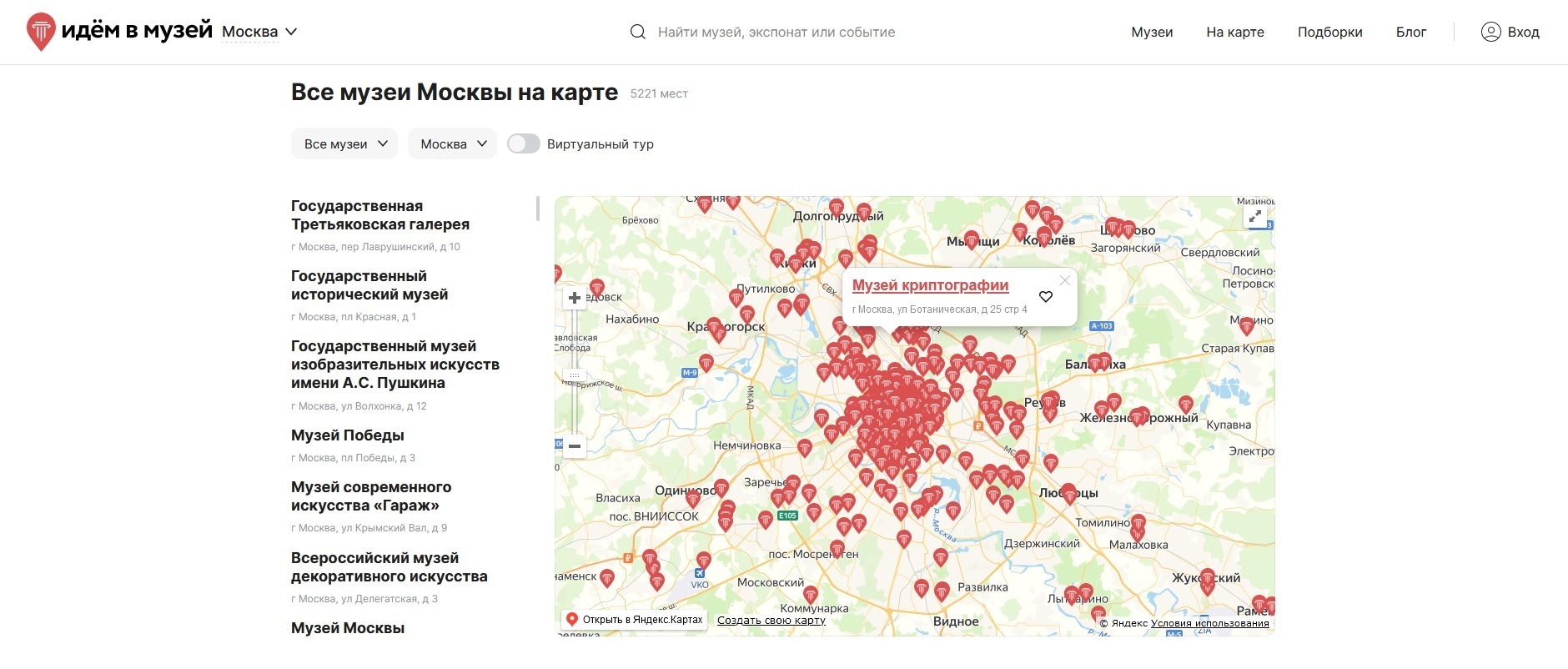Click the Идём в музей logo icon

click(x=41, y=32)
